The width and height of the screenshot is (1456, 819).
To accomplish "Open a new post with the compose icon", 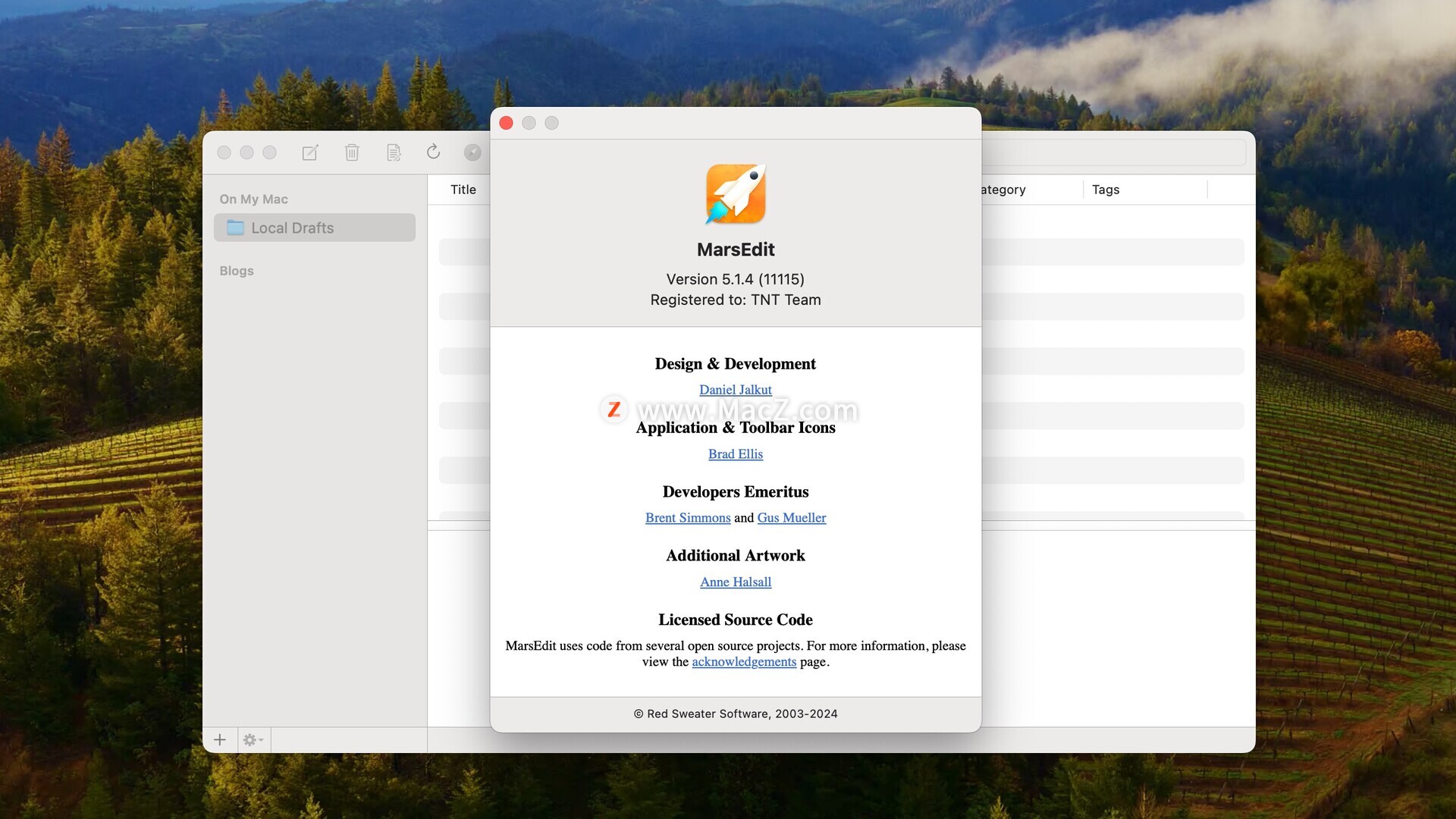I will 309,152.
